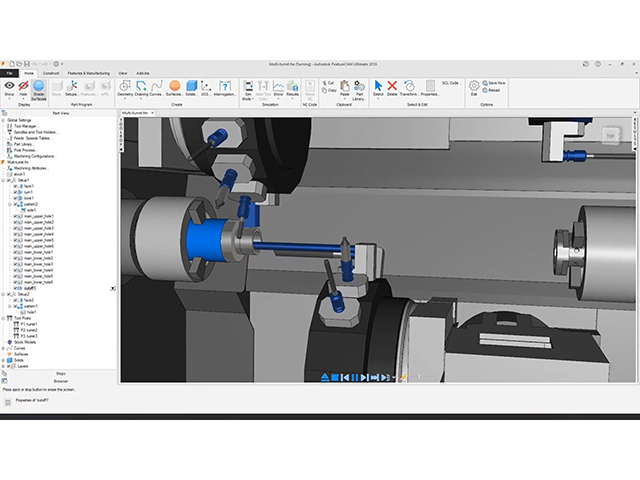Expand the Layers tree node
Screen dimensions: 640x480
pyautogui.click(x=5, y=366)
